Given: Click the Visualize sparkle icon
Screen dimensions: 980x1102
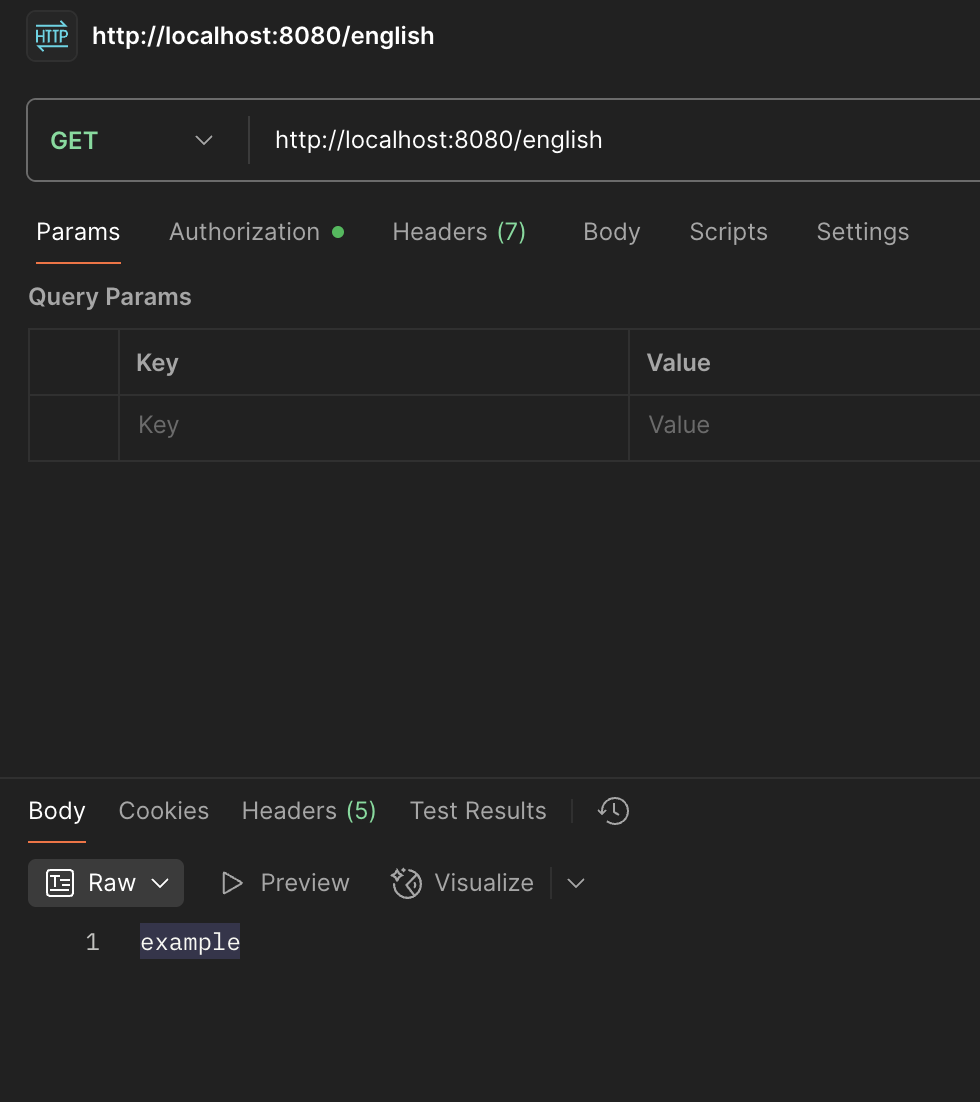Looking at the screenshot, I should point(407,883).
